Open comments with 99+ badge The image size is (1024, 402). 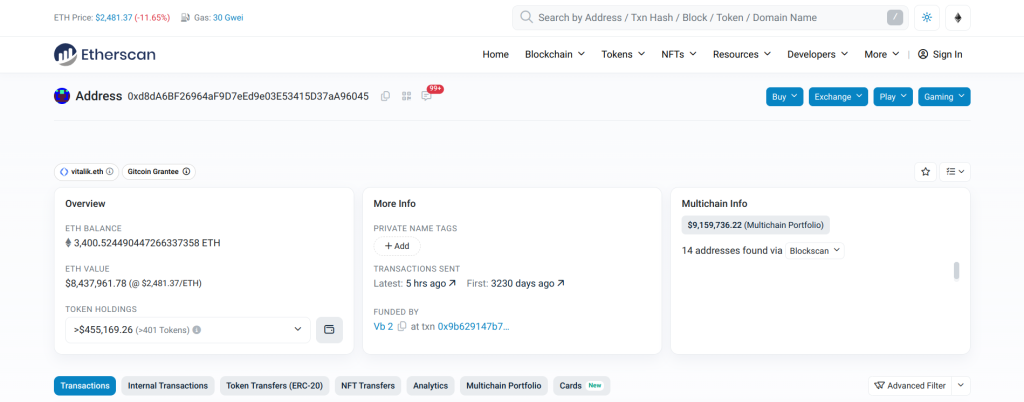click(426, 96)
